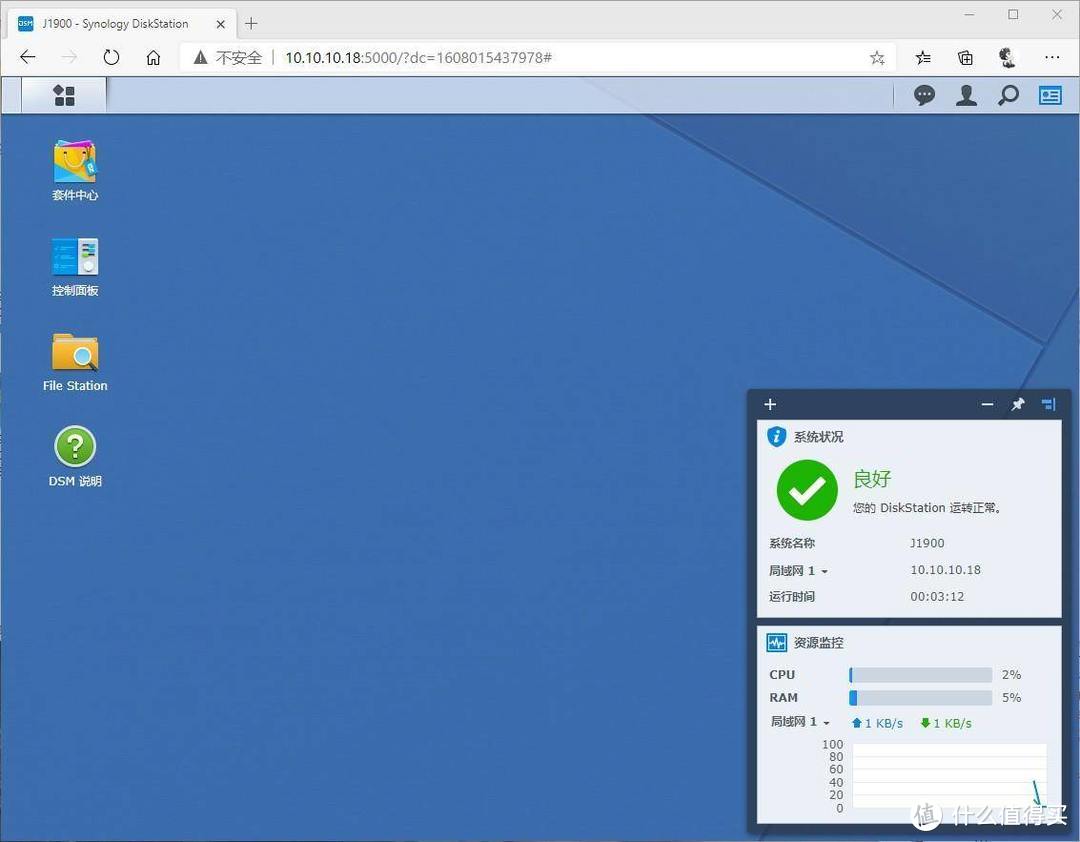Screen dimensions: 1080x842
Task: Reload page with refresh icon
Action: 111,57
